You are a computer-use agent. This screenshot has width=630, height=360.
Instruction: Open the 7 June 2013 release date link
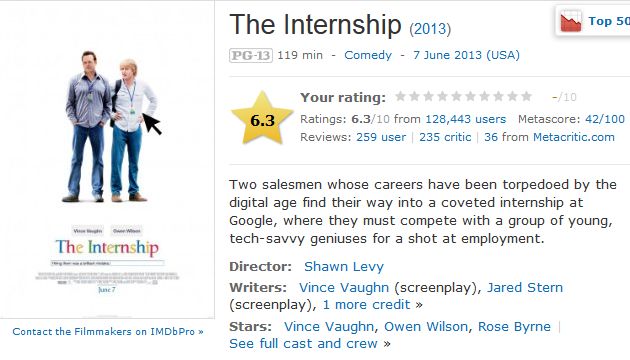[466, 55]
